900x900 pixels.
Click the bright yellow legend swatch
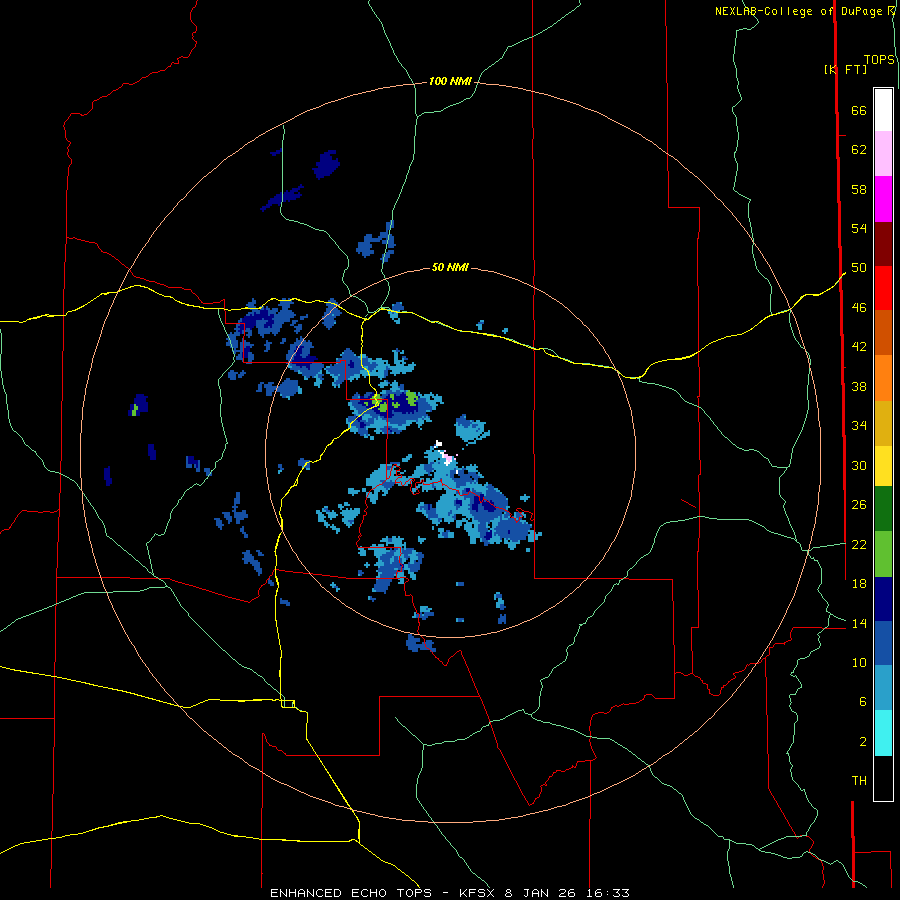coord(883,466)
